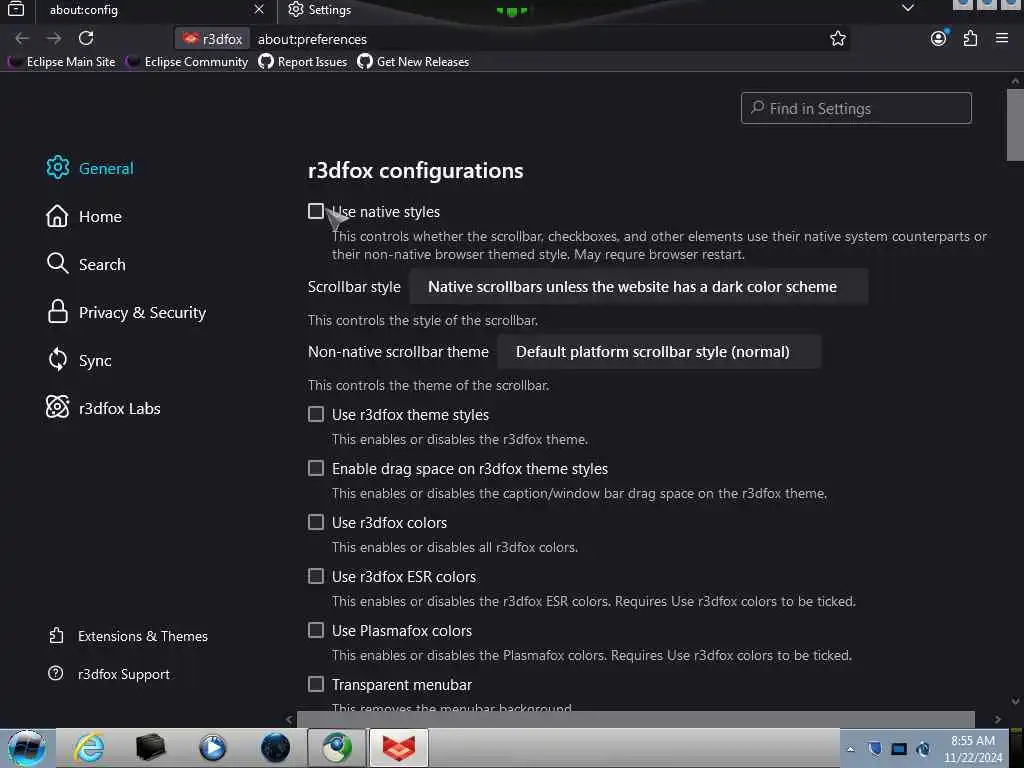The image size is (1024, 768).
Task: Check the Use r3dfox colors box
Action: [315, 522]
